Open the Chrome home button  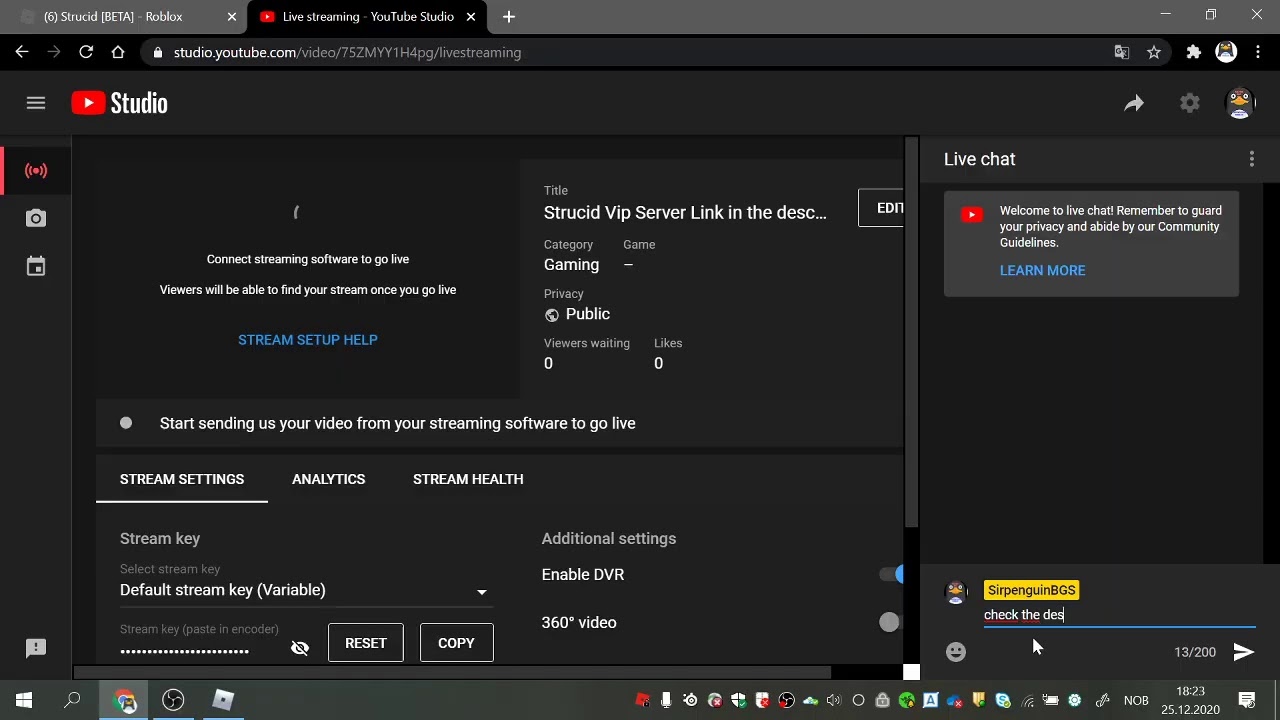(118, 52)
